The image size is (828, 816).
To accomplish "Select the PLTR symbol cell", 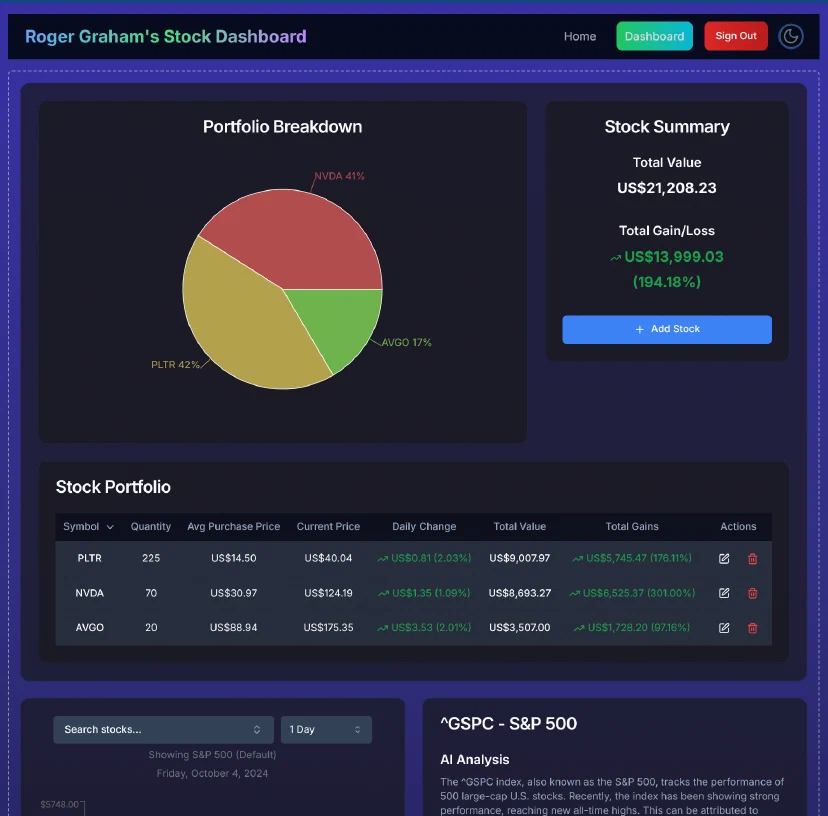I will tap(89, 558).
